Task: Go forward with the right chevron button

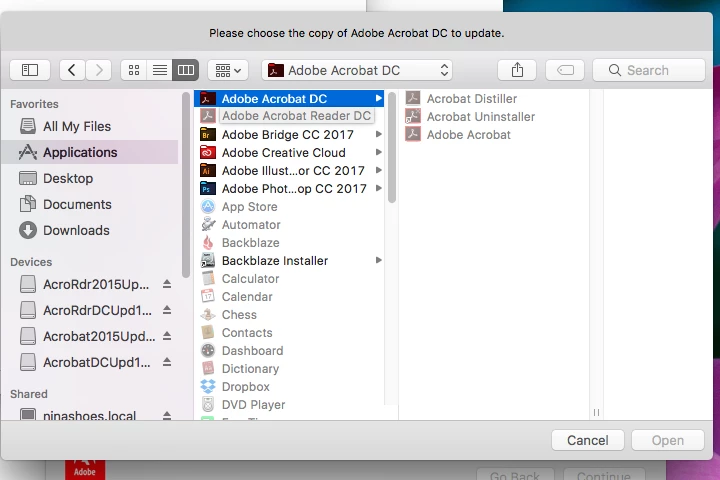Action: click(98, 70)
